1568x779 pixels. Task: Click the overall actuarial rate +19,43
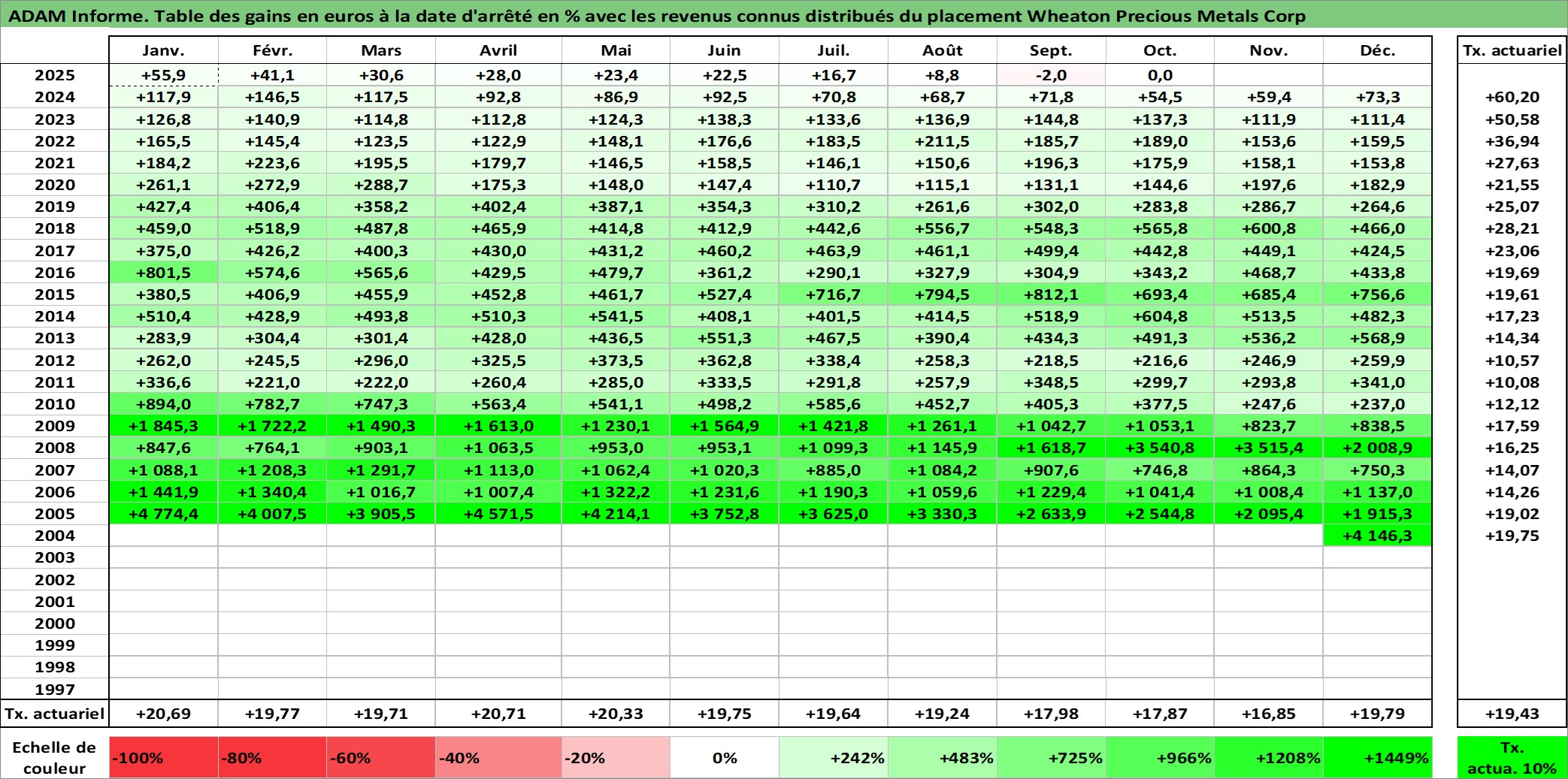click(x=1512, y=714)
